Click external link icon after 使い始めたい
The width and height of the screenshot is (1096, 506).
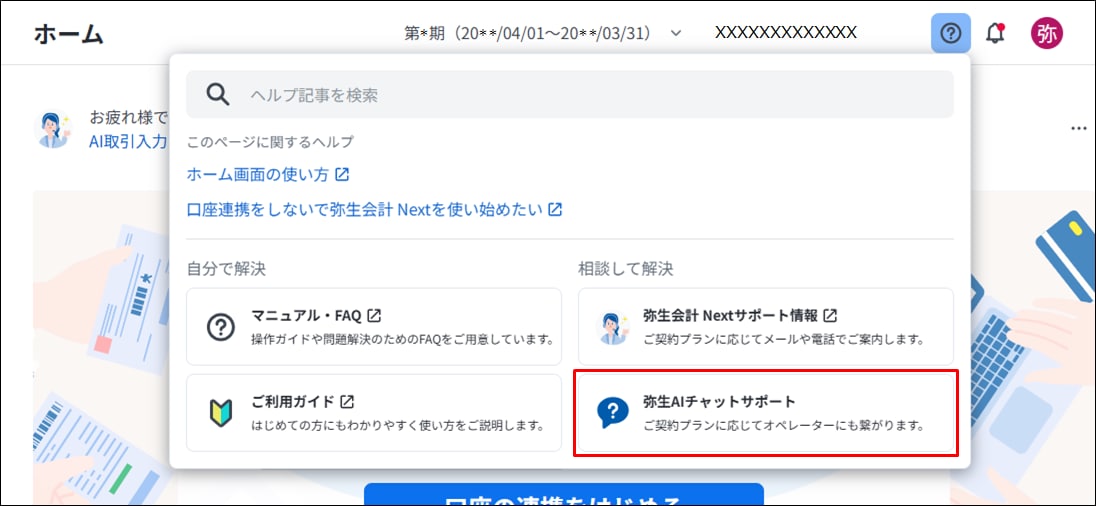pyautogui.click(x=555, y=209)
